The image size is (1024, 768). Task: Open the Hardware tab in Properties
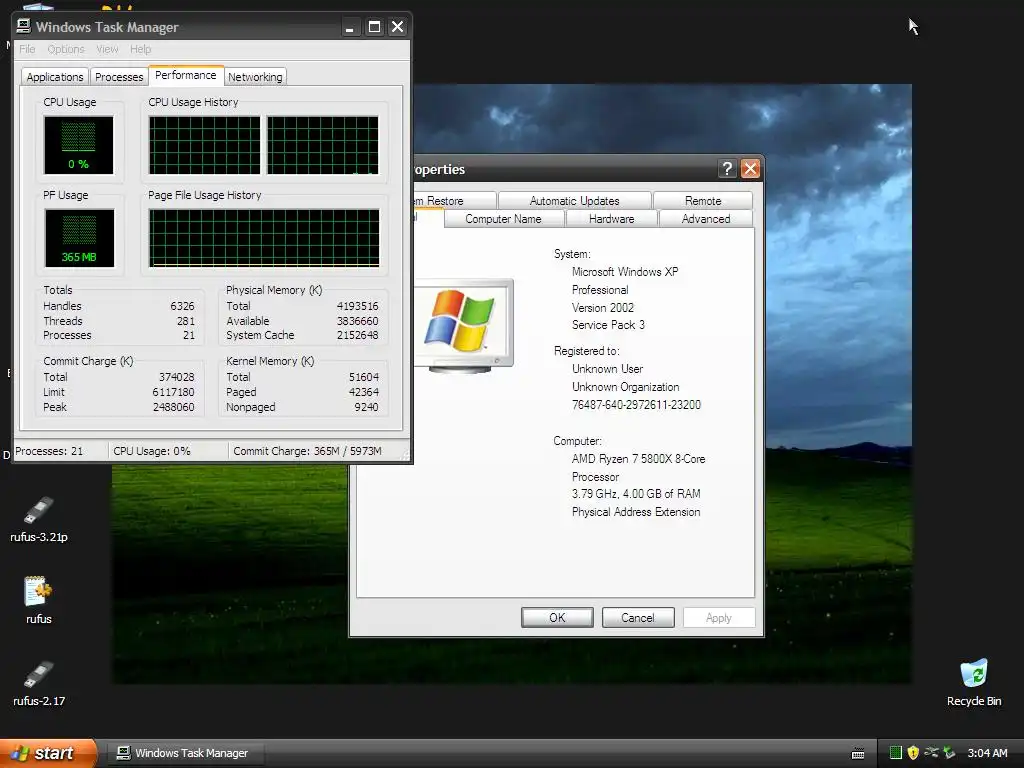click(x=611, y=219)
